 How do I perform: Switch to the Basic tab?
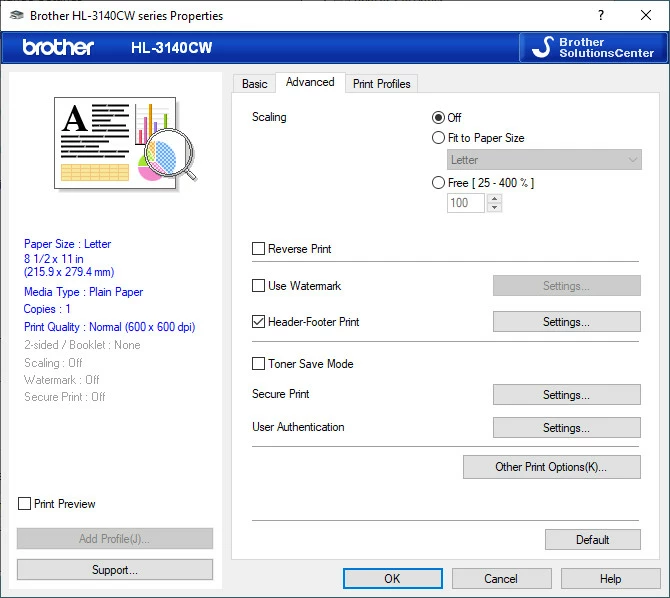tap(255, 84)
